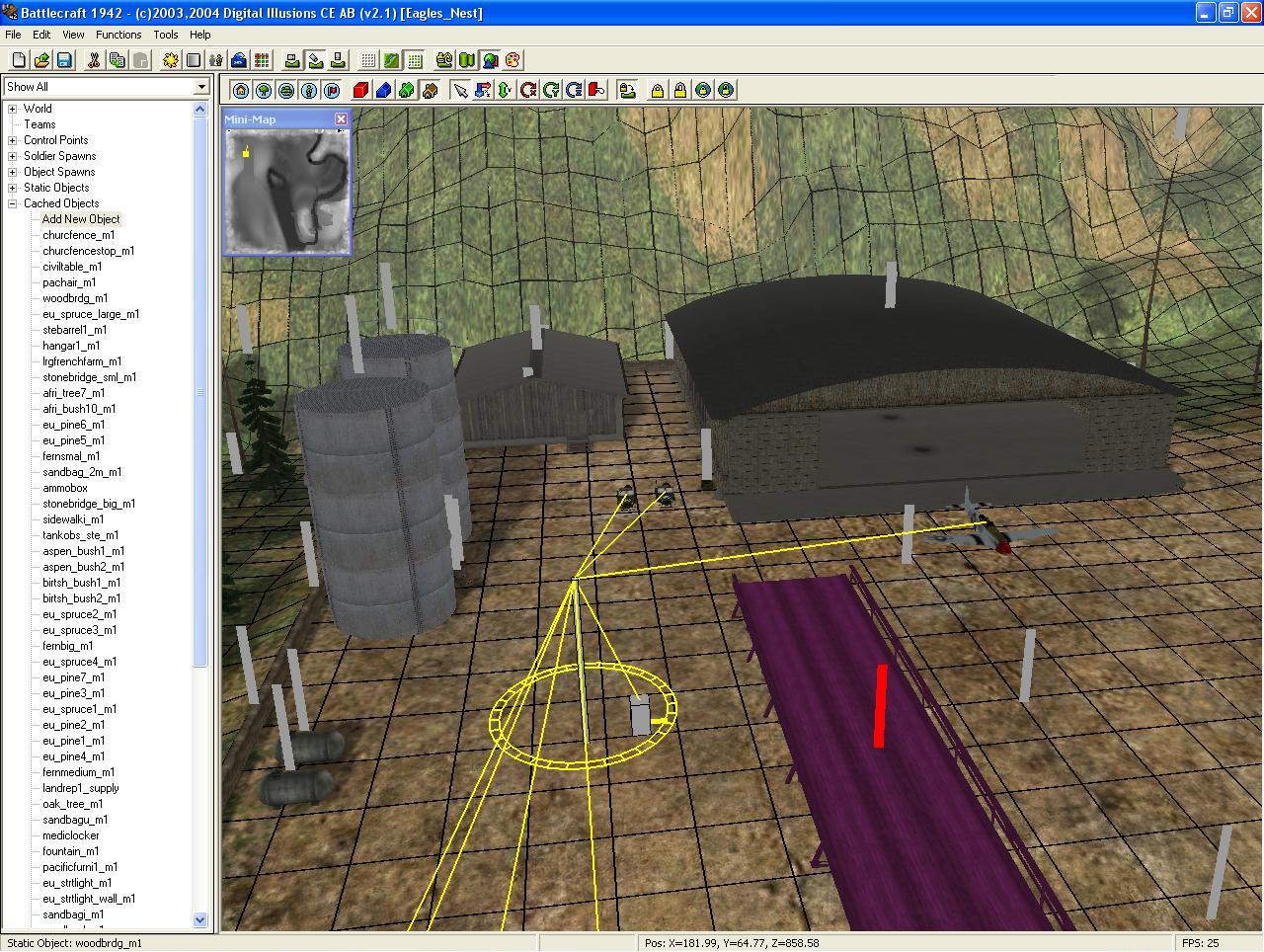Click the yellow sun lighting icon
1264x952 pixels.
click(x=171, y=60)
